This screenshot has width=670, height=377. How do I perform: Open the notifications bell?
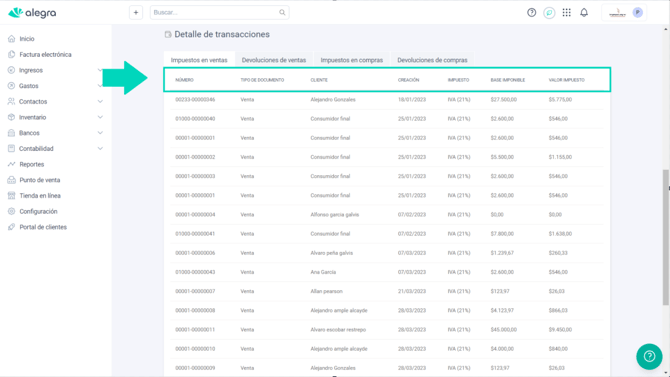pyautogui.click(x=584, y=13)
